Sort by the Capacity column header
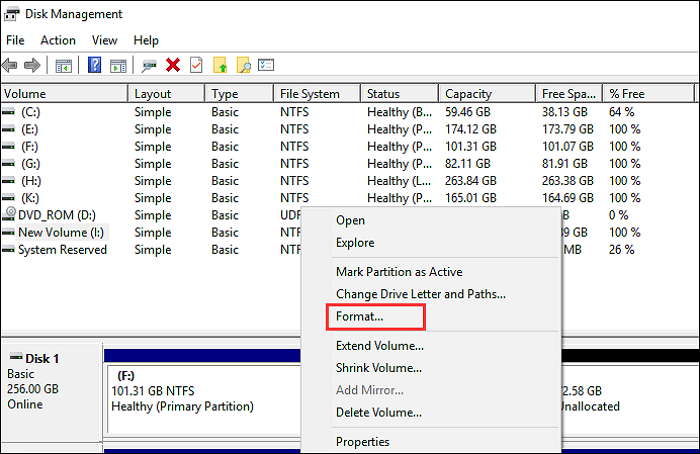 coord(467,94)
